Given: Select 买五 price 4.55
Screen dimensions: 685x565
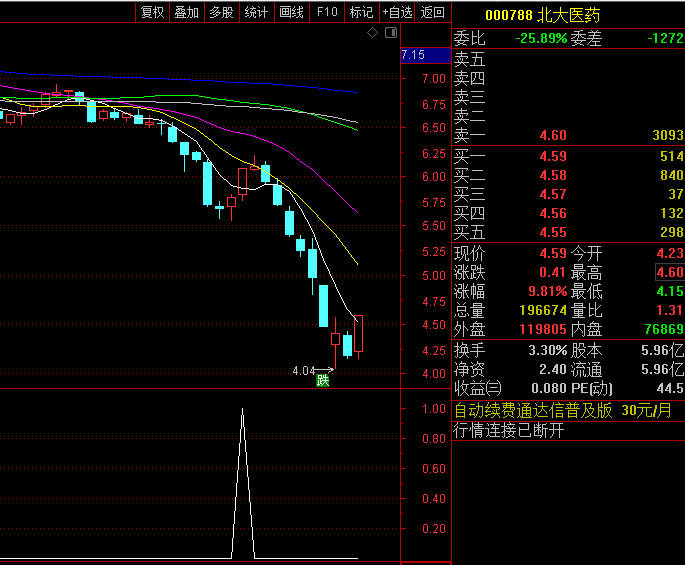Looking at the screenshot, I should (x=553, y=232).
